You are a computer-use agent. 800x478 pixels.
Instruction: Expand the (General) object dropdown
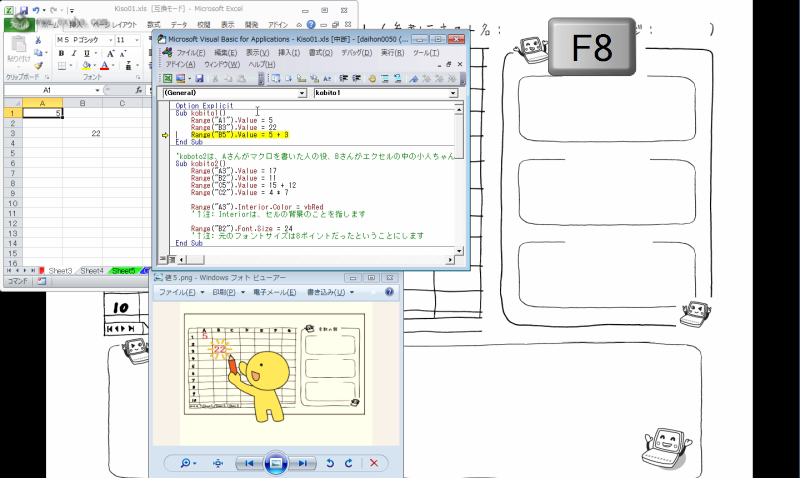point(302,92)
